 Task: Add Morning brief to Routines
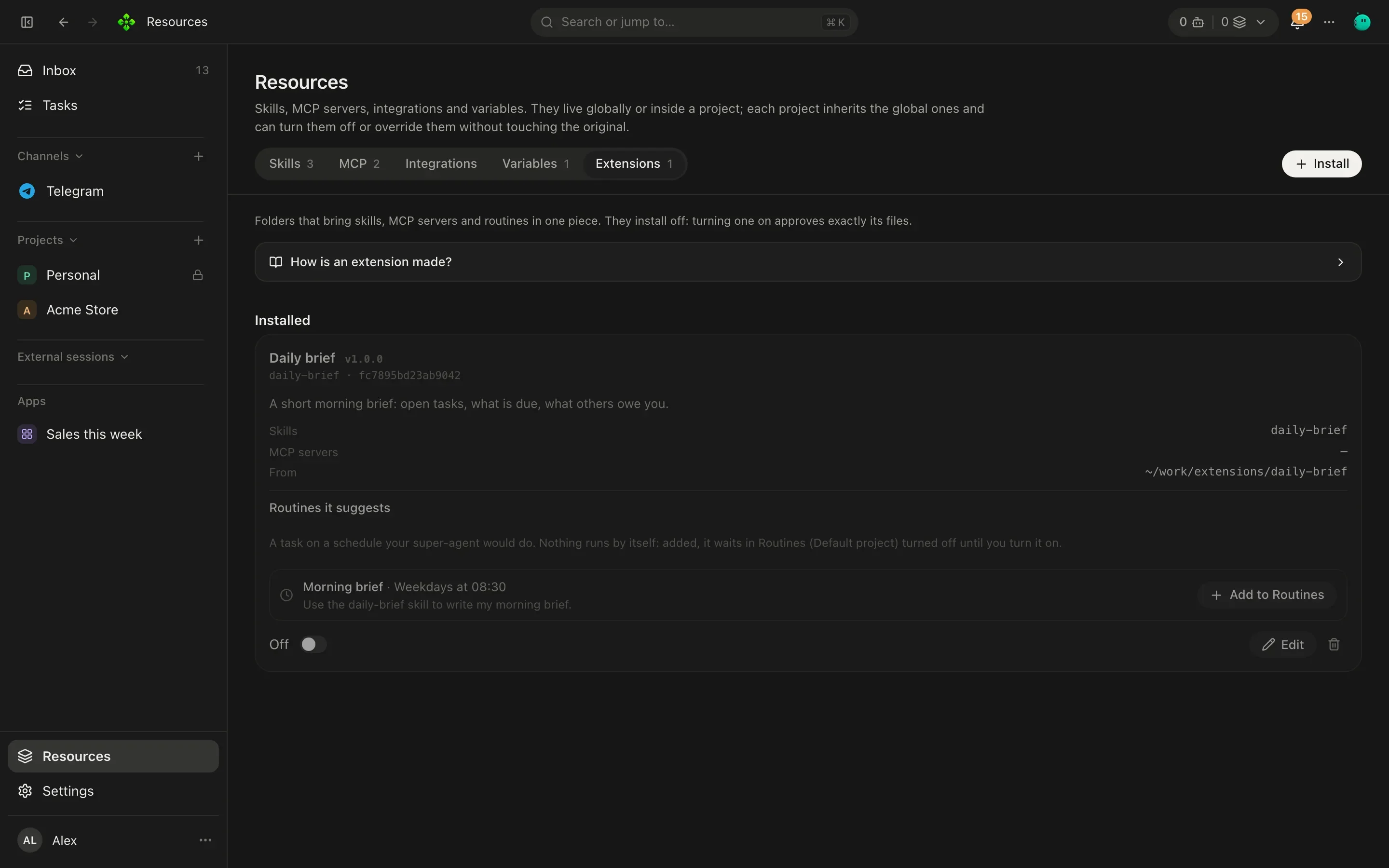point(1267,595)
